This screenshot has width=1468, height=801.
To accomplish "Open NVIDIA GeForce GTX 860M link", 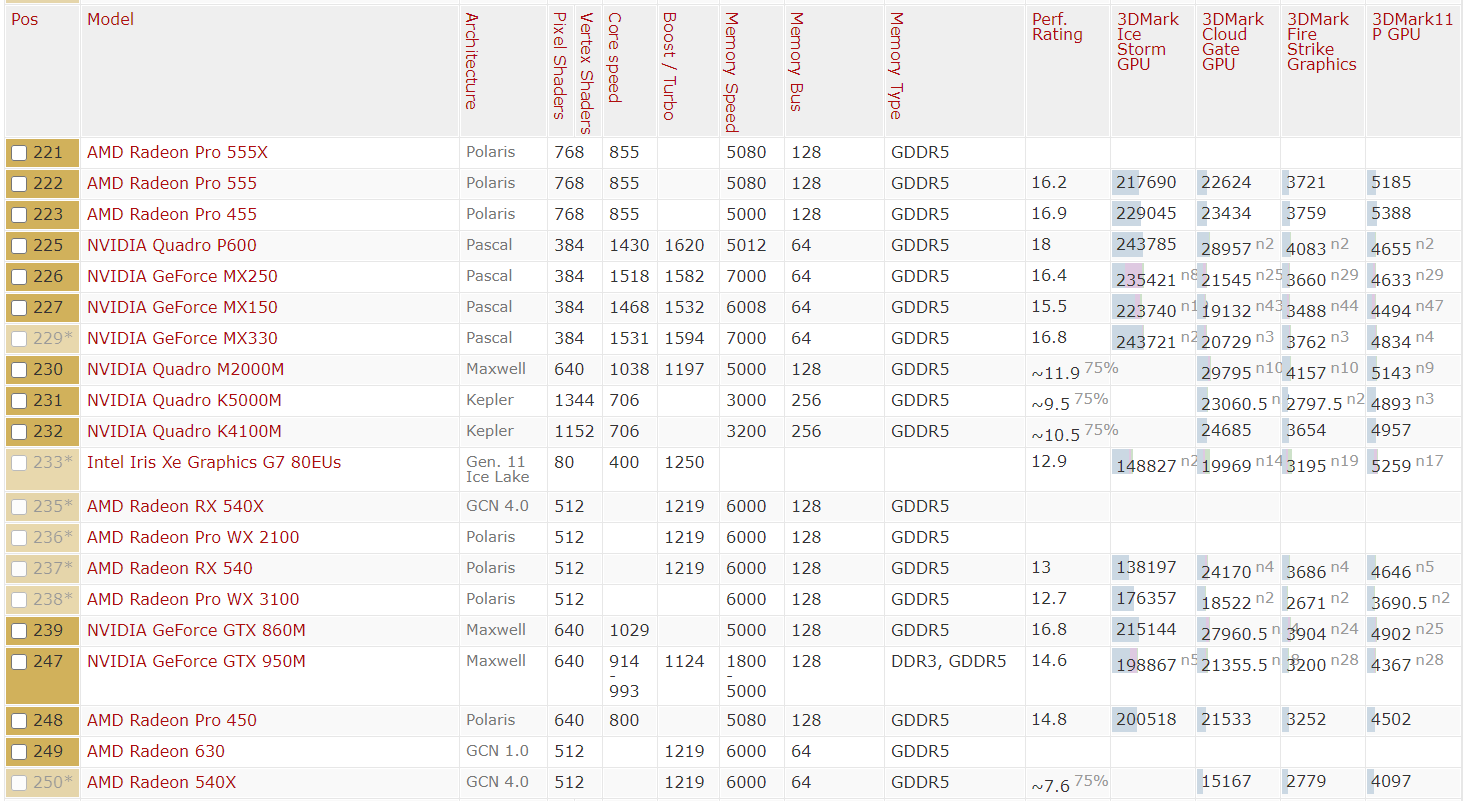I will tap(196, 631).
